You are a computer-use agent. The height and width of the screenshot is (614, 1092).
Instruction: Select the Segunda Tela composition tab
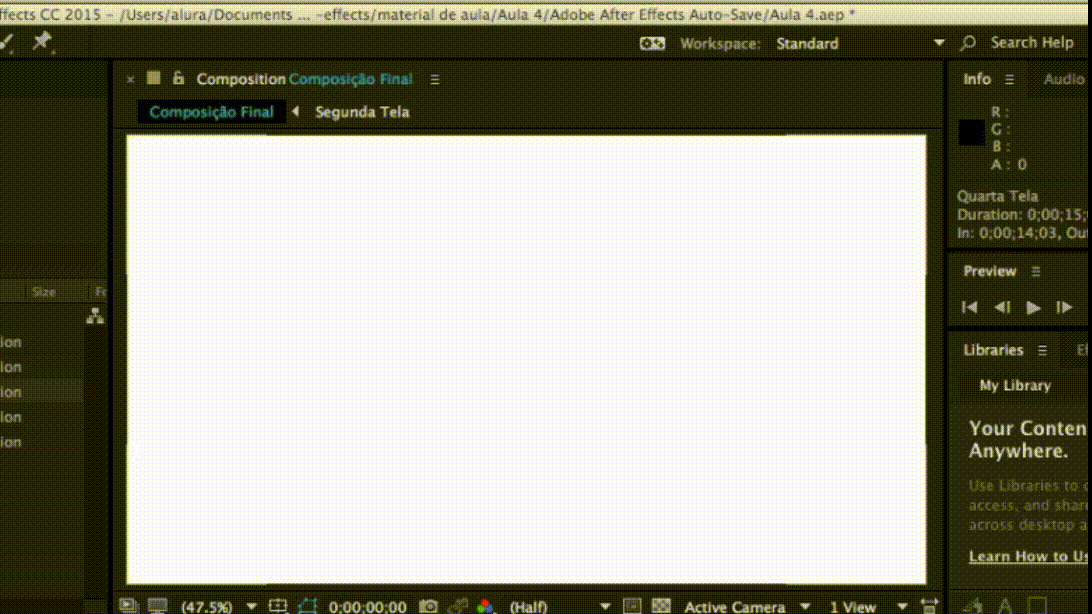pyautogui.click(x=362, y=112)
